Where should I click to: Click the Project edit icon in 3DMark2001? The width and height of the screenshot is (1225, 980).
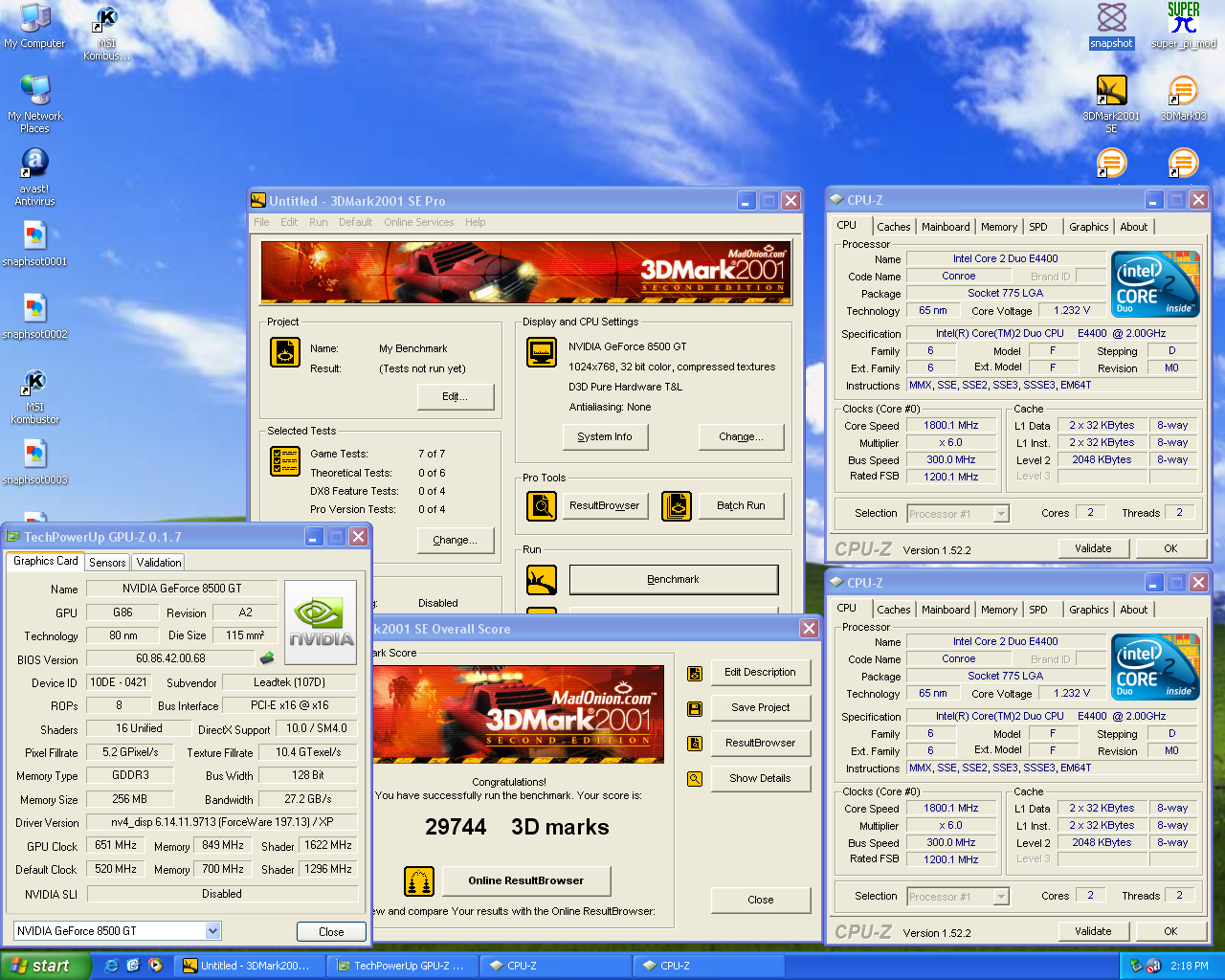pos(285,352)
